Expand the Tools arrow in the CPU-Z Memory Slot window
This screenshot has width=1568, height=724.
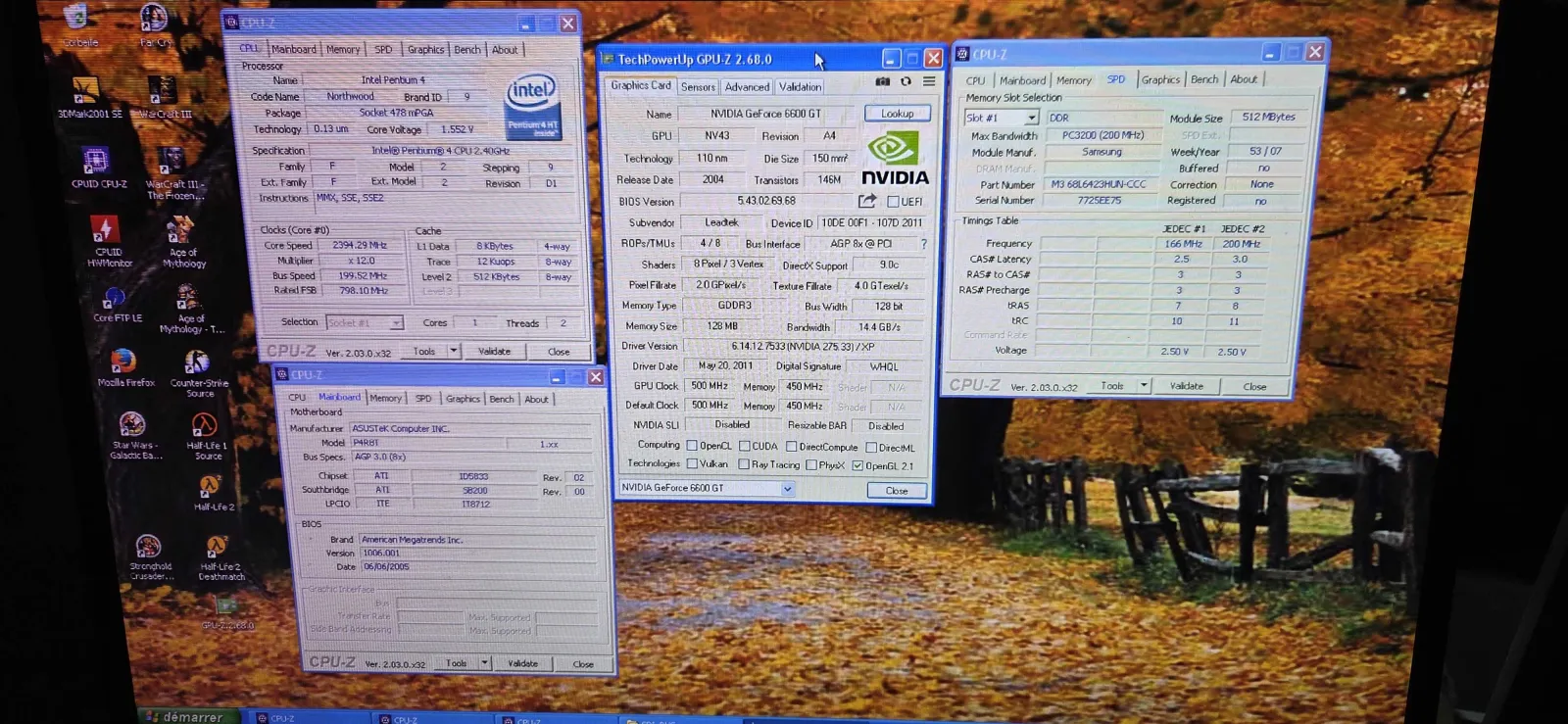pos(1144,386)
